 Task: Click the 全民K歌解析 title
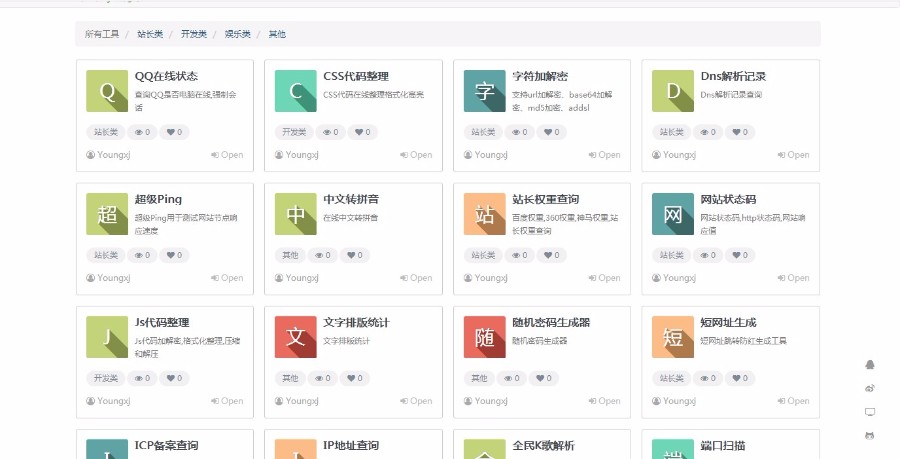pyautogui.click(x=543, y=445)
